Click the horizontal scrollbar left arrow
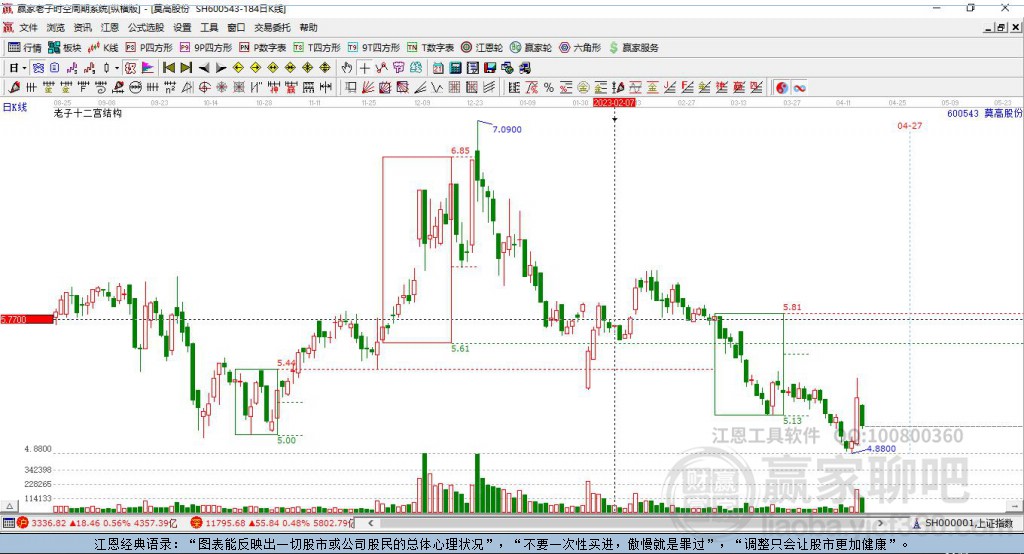 [371, 523]
